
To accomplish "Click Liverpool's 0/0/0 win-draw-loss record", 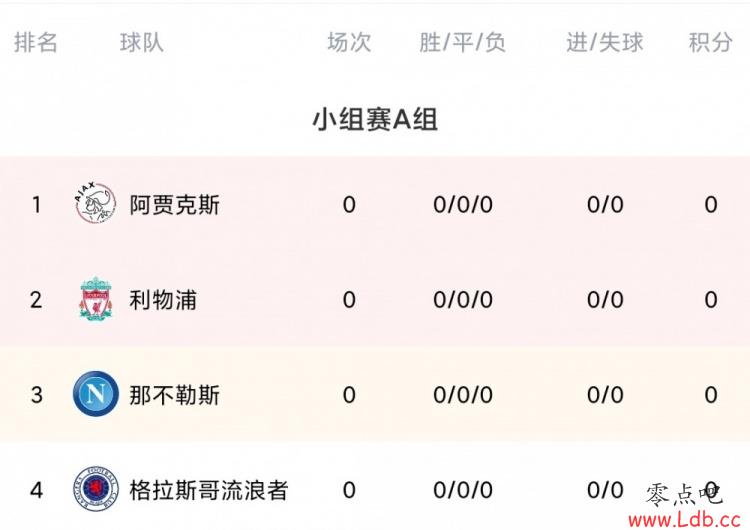I will (463, 300).
